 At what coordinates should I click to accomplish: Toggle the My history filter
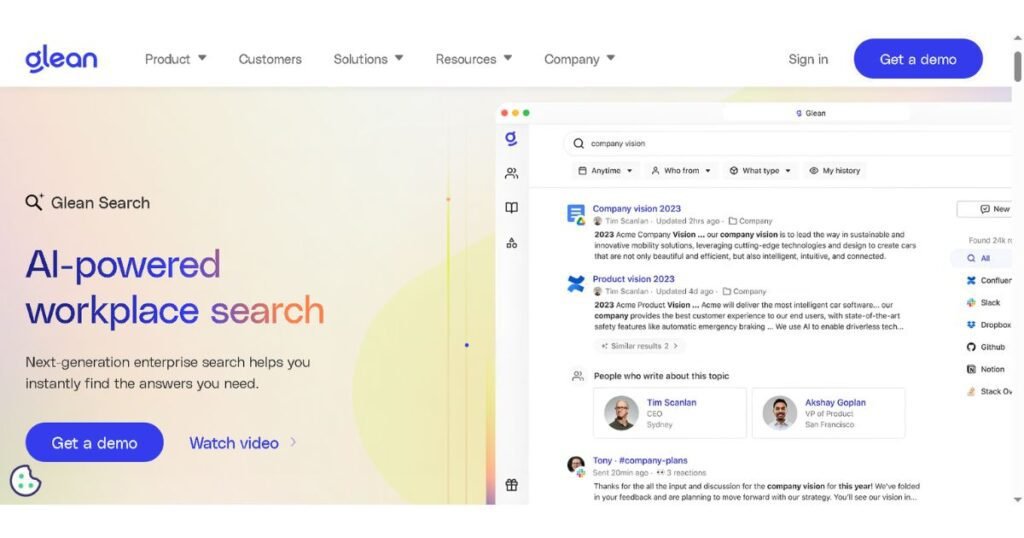click(x=835, y=170)
